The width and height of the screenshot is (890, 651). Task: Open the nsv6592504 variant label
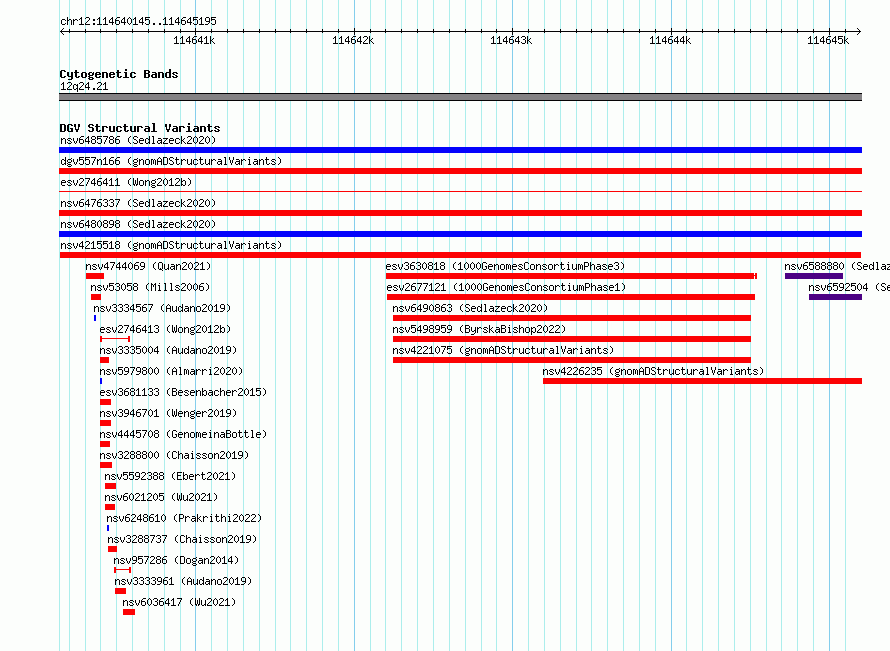pos(849,287)
